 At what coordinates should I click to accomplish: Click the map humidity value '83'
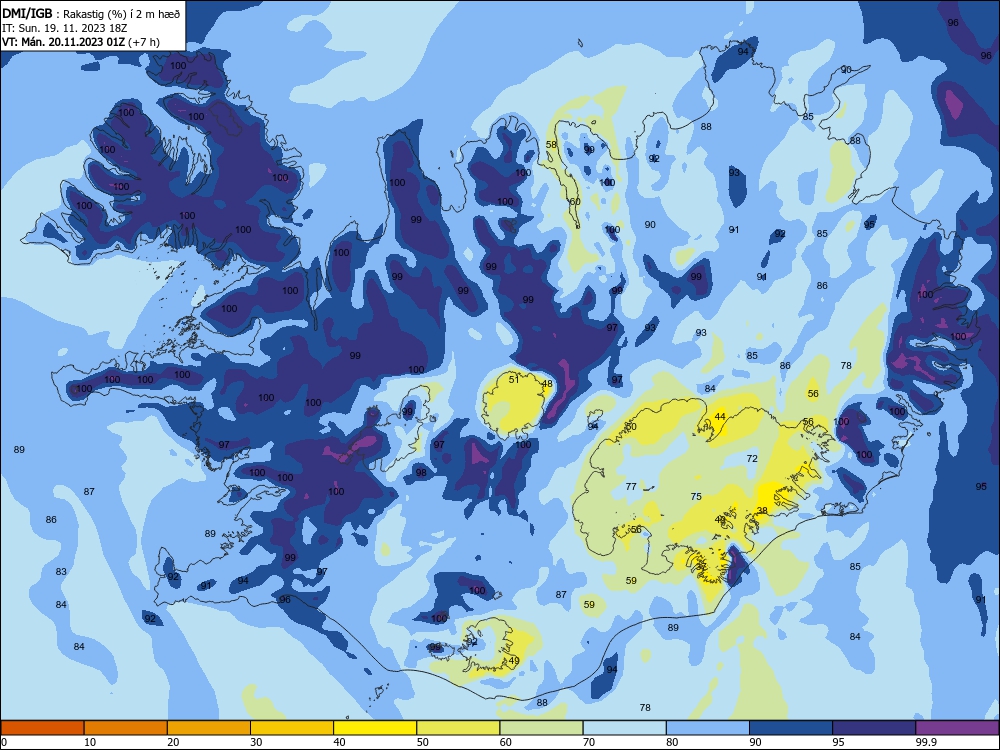(61, 571)
